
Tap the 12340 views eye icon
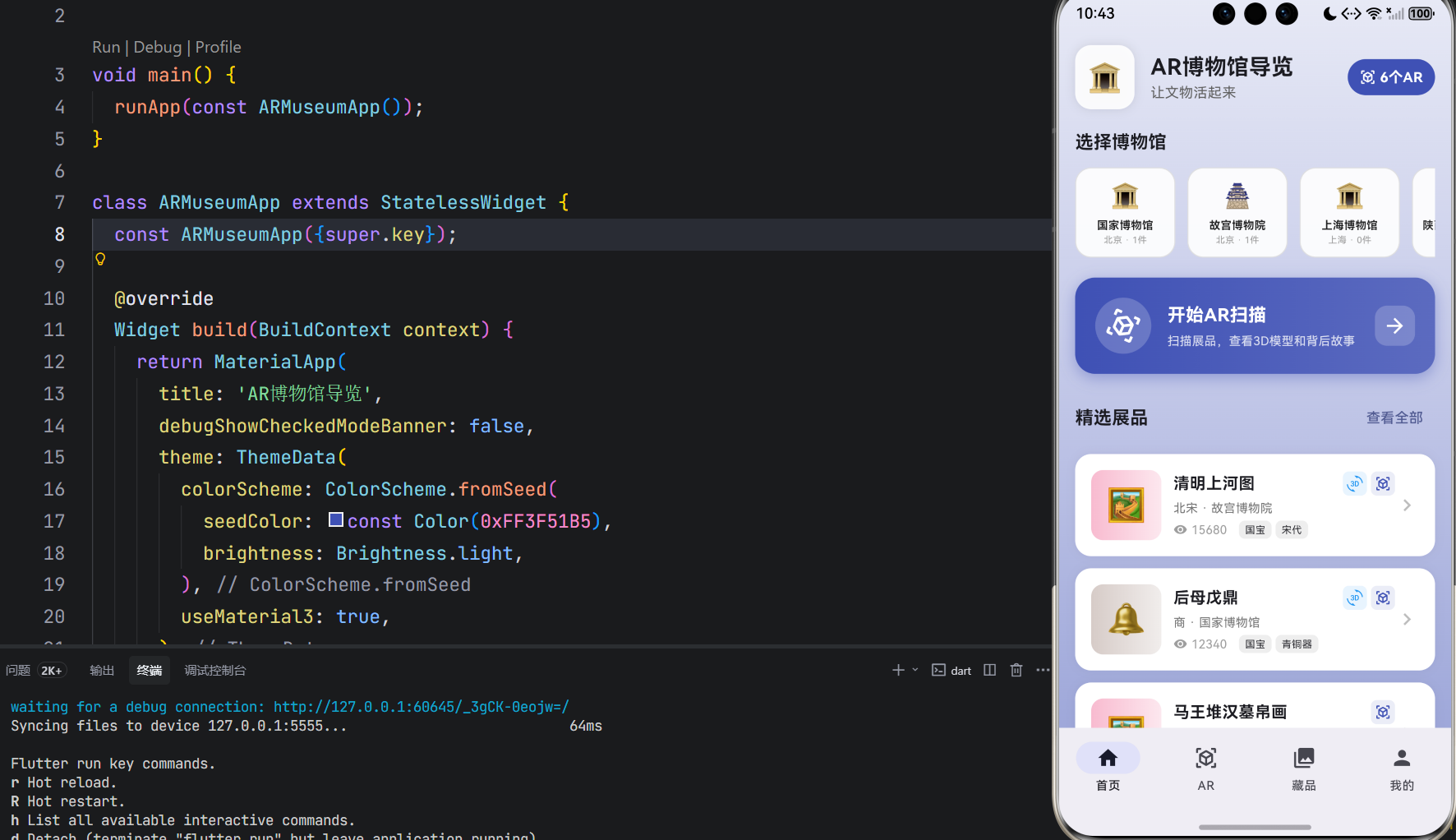tap(1180, 644)
